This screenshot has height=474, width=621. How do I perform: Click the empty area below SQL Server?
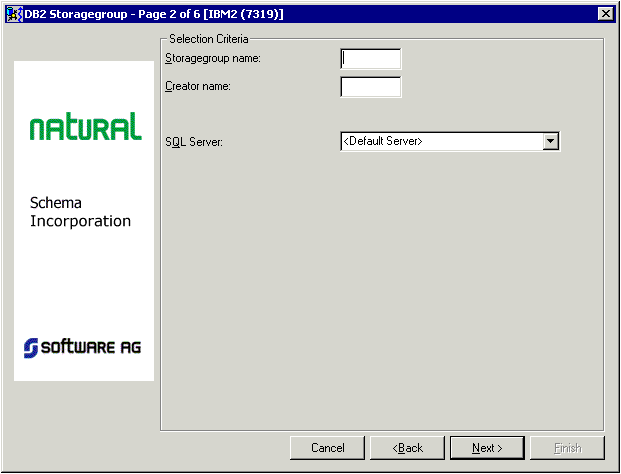[x=380, y=290]
